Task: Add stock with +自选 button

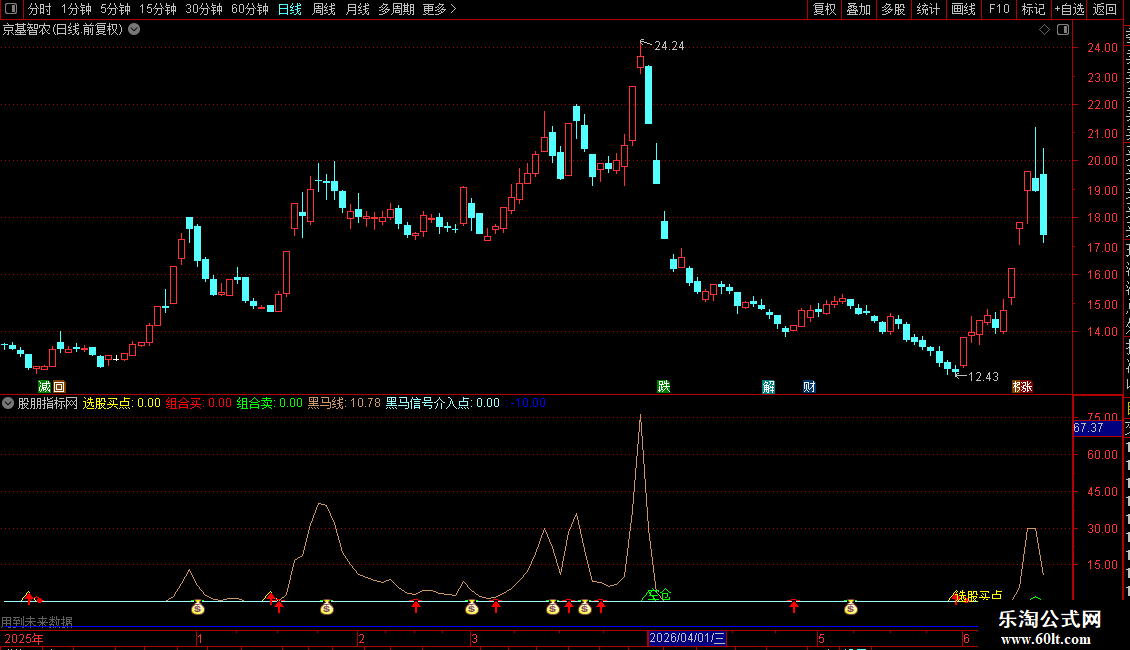Action: [x=1069, y=9]
